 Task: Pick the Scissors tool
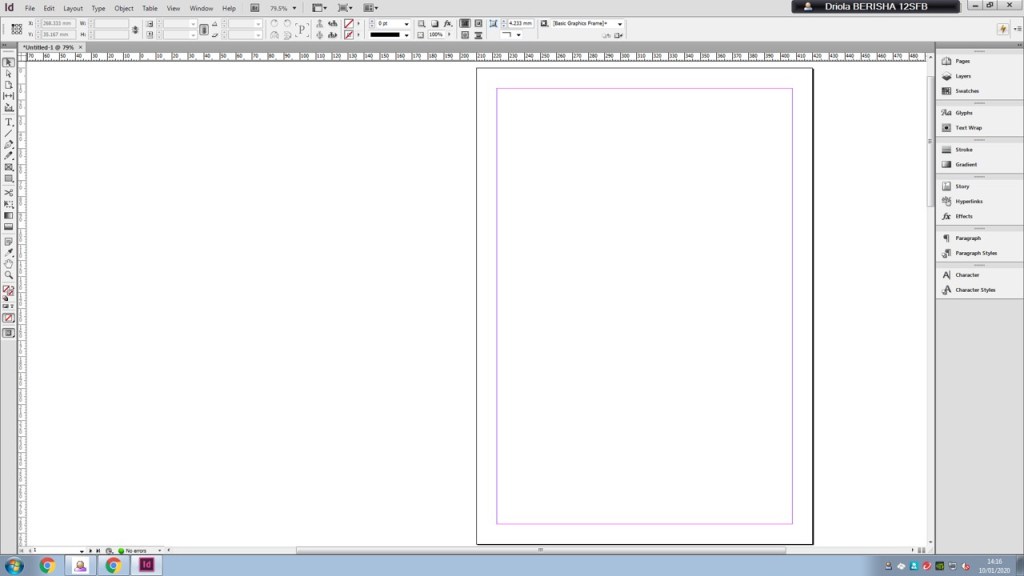[9, 192]
